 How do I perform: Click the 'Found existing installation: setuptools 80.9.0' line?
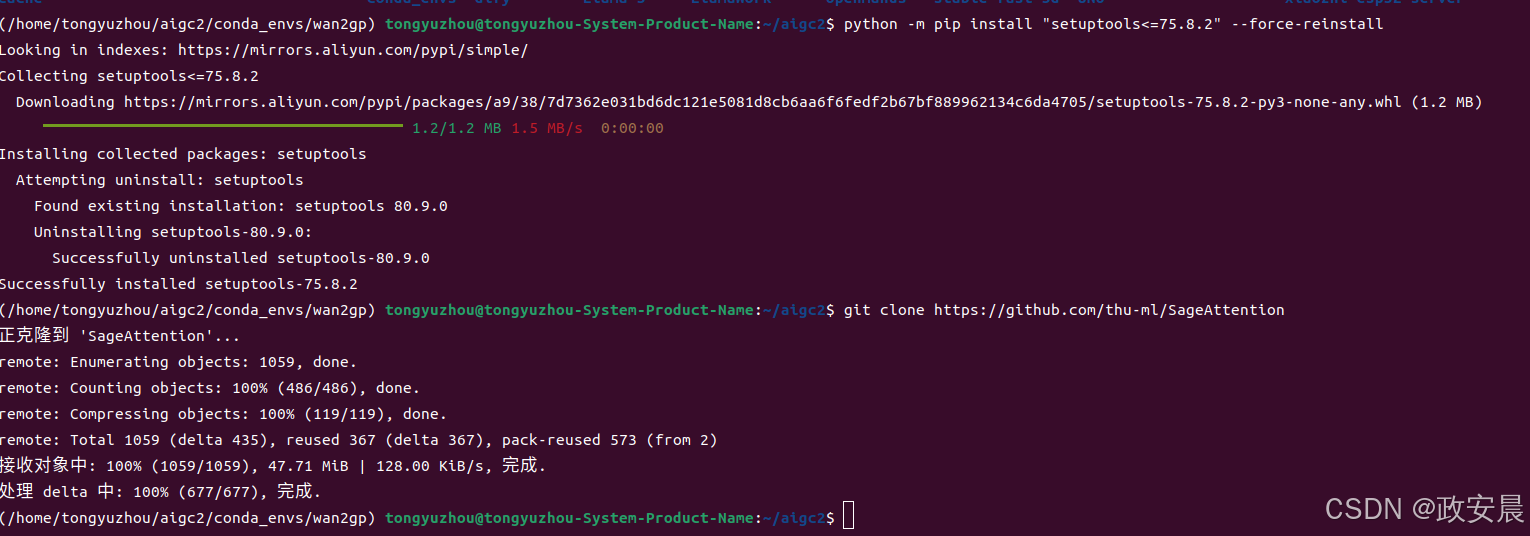click(x=240, y=206)
